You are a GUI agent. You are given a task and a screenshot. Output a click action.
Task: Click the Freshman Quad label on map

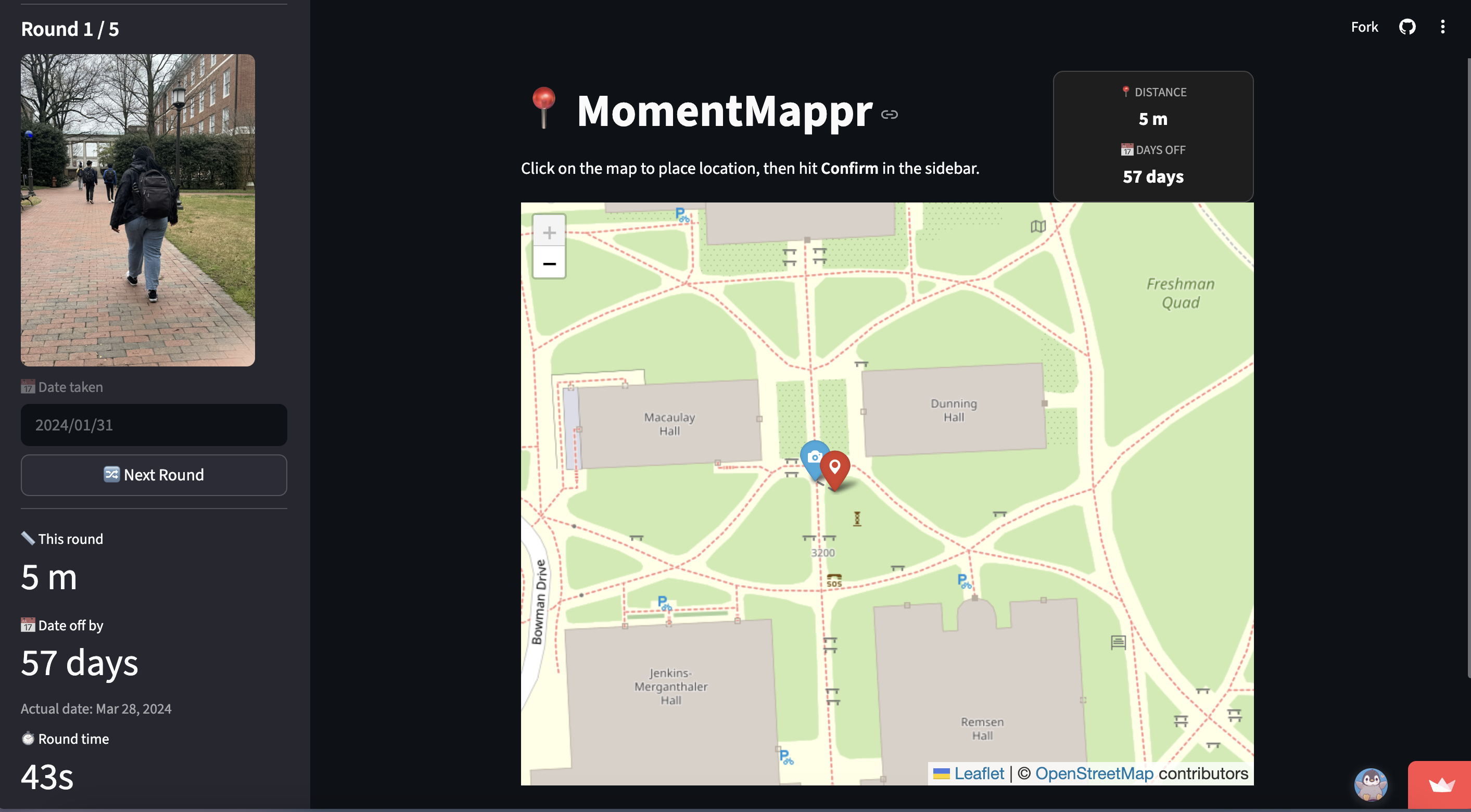point(1180,293)
